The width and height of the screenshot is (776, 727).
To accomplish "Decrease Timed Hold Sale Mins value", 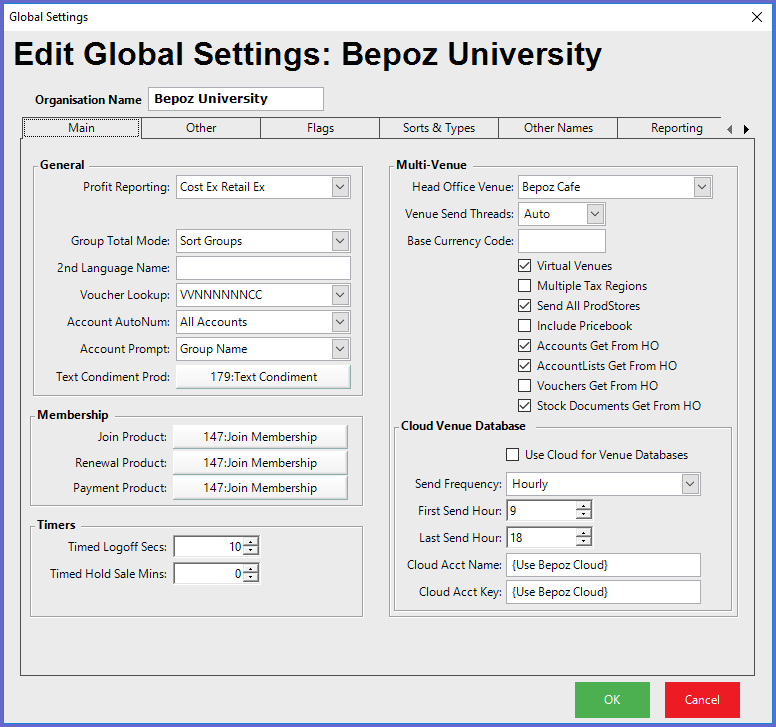I will [251, 578].
